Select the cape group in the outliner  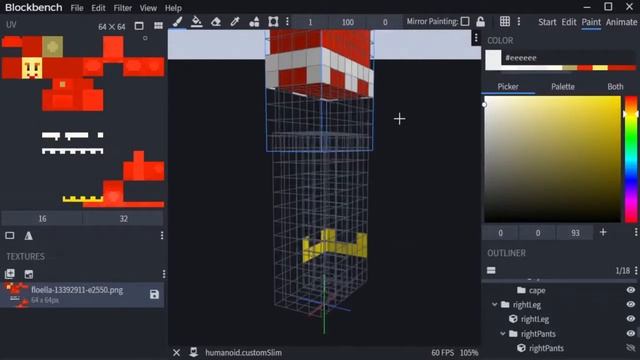(537, 290)
